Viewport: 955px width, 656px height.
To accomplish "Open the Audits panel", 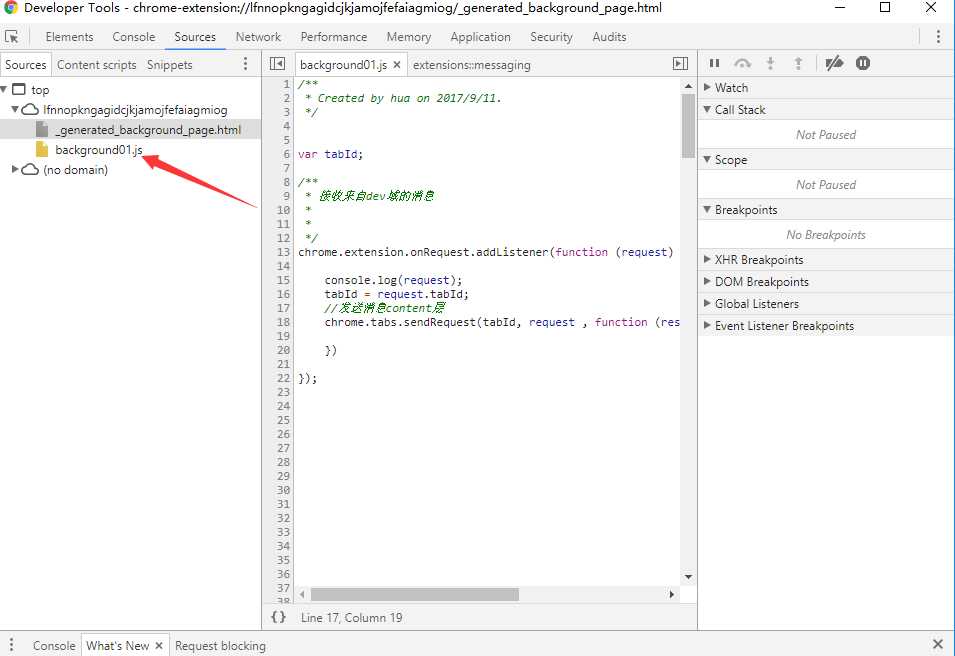I will [609, 37].
